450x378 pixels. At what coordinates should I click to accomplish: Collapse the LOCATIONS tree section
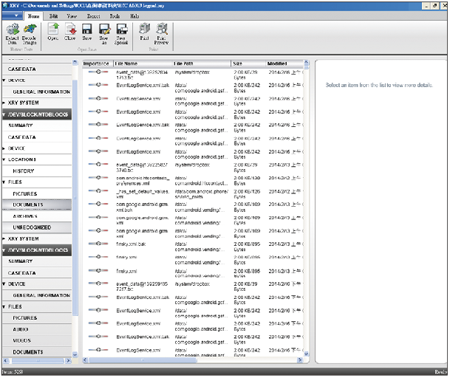point(4,160)
